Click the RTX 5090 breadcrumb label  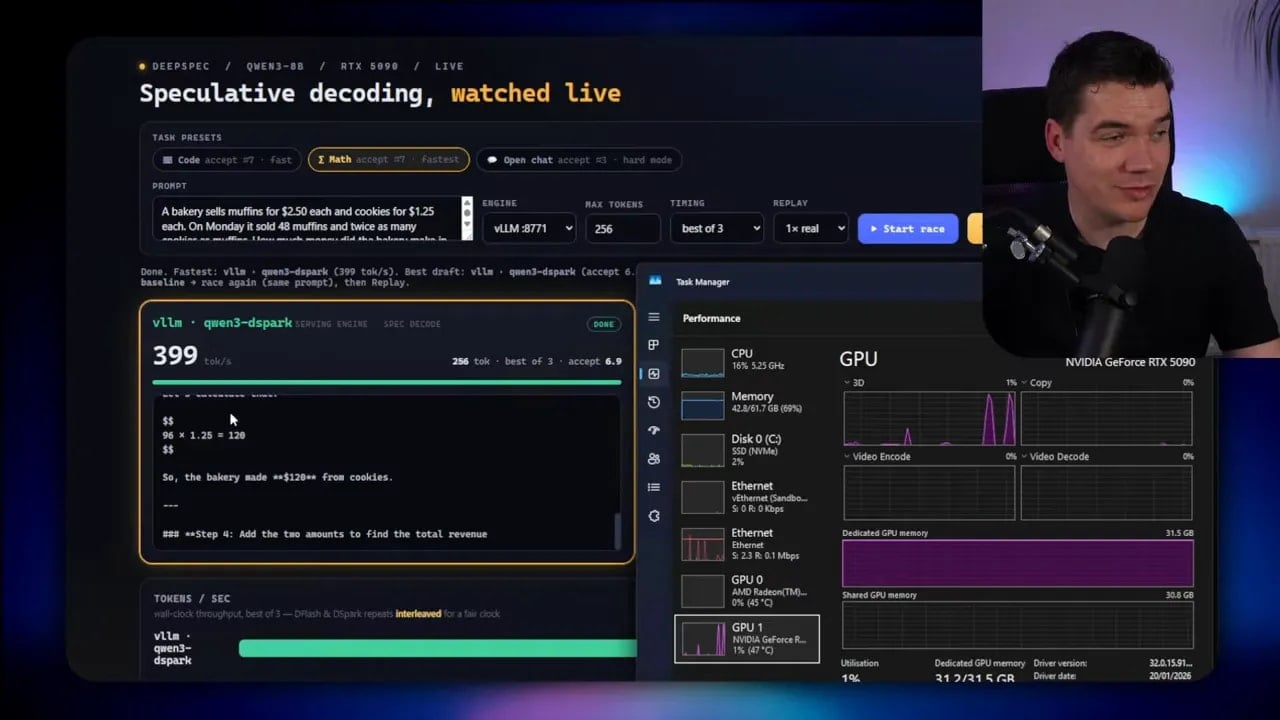point(369,66)
